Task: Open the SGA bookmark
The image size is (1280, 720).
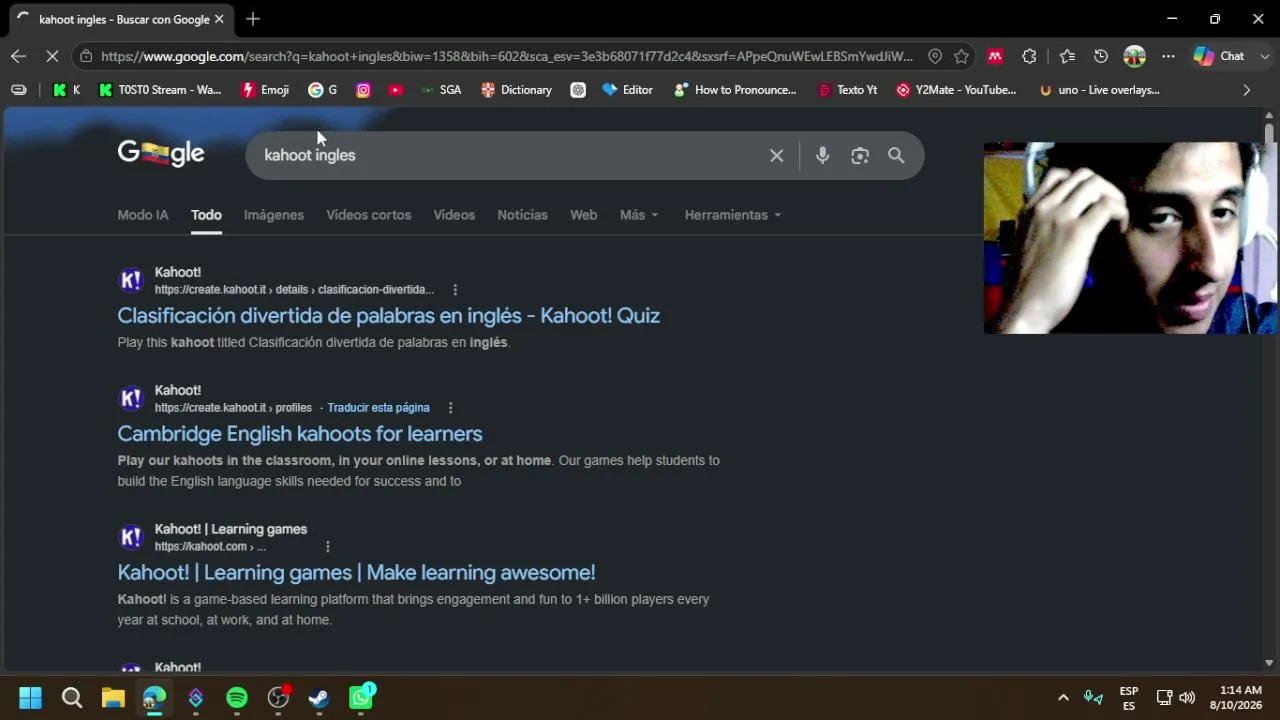Action: pos(441,90)
